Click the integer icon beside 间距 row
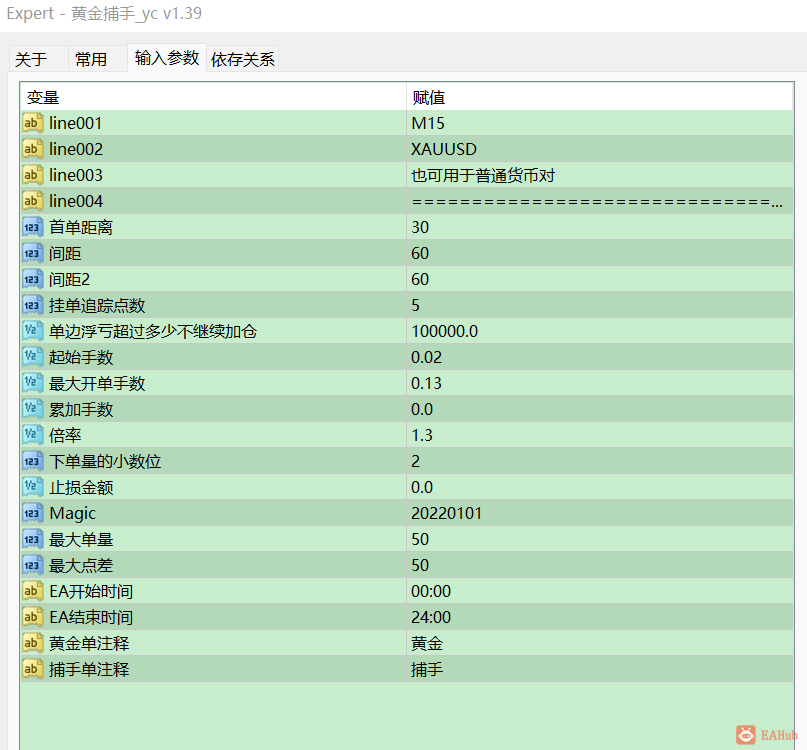The height and width of the screenshot is (750, 807). [x=32, y=253]
